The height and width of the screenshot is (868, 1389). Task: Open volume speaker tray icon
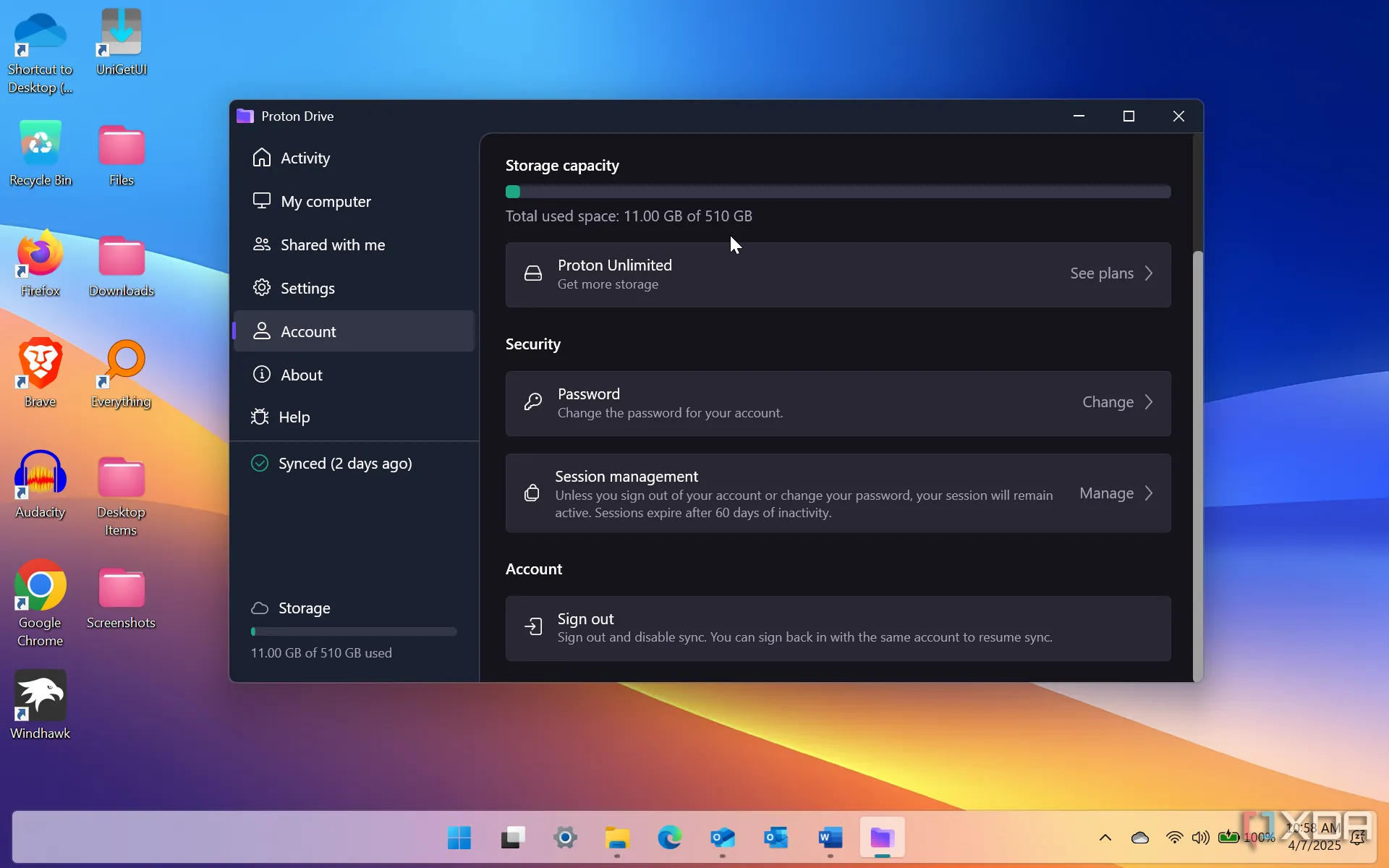pyautogui.click(x=1200, y=838)
